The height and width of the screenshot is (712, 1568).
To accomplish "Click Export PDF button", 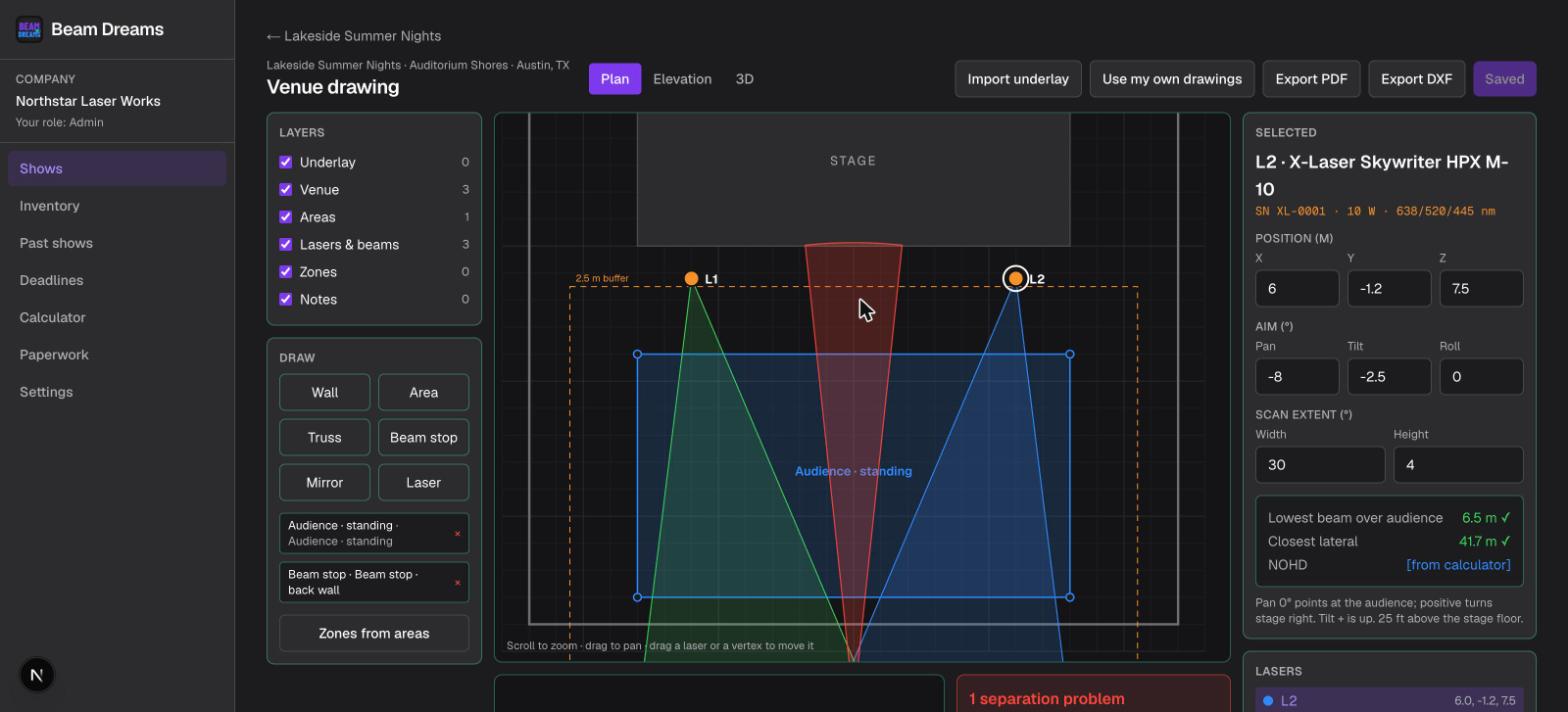I will [1311, 79].
